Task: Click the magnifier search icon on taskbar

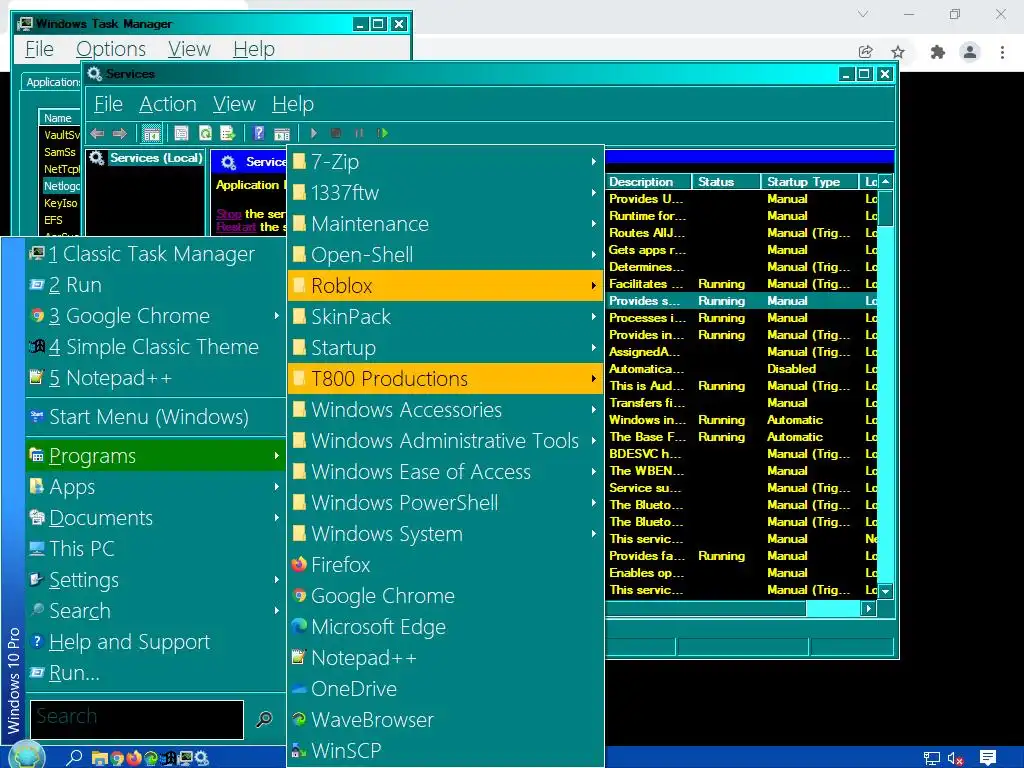Action: click(74, 757)
